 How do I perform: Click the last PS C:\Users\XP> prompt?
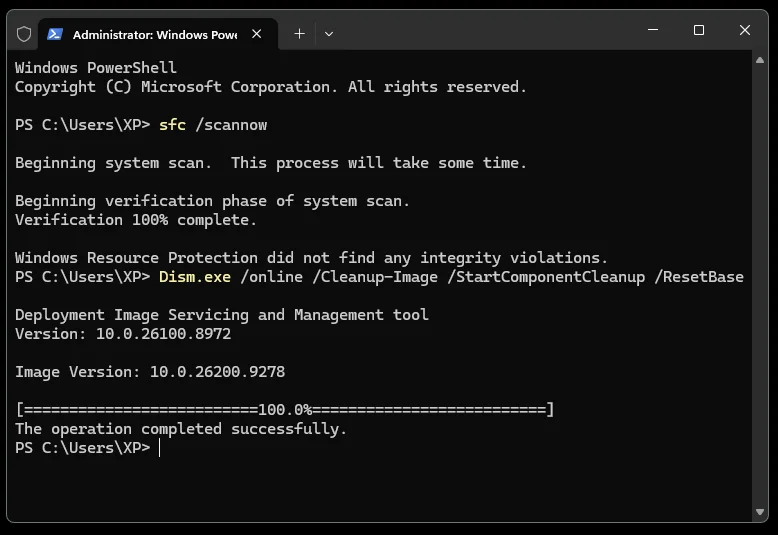(x=82, y=448)
